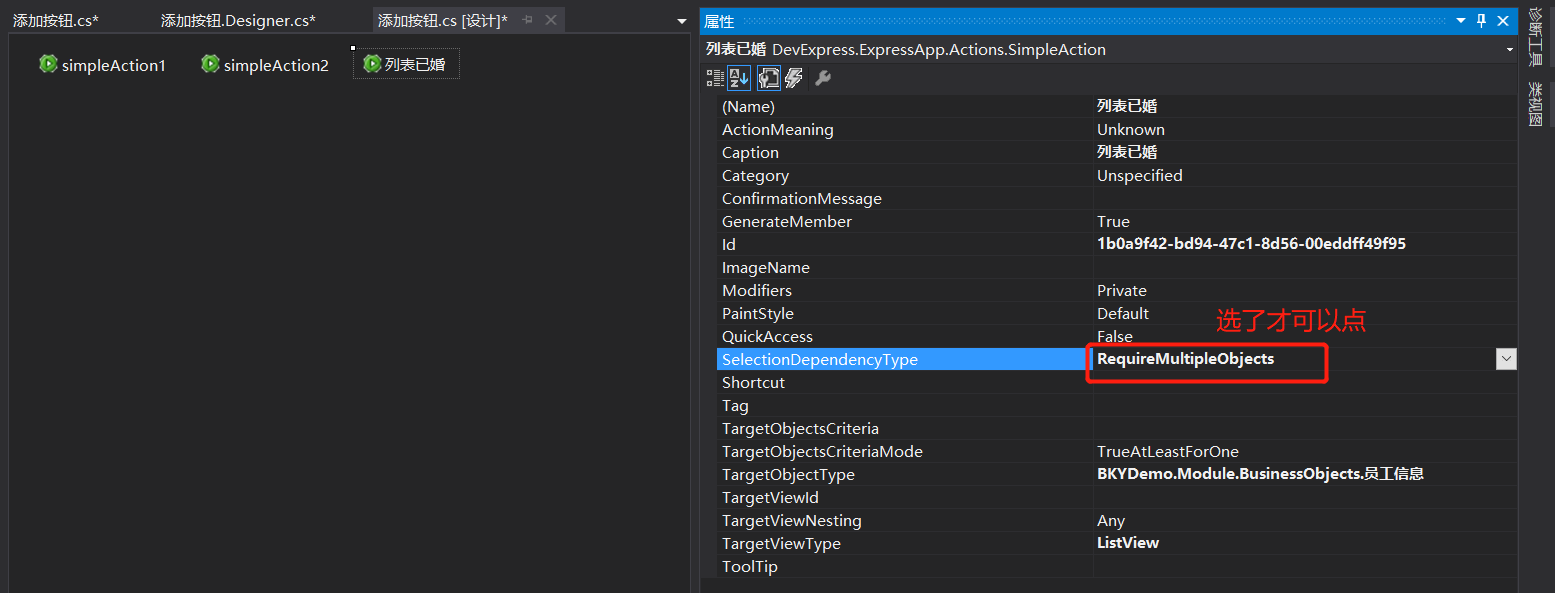Viewport: 1555px width, 593px height.
Task: Close the 添加按钮.cs [设计] tab
Action: [551, 20]
